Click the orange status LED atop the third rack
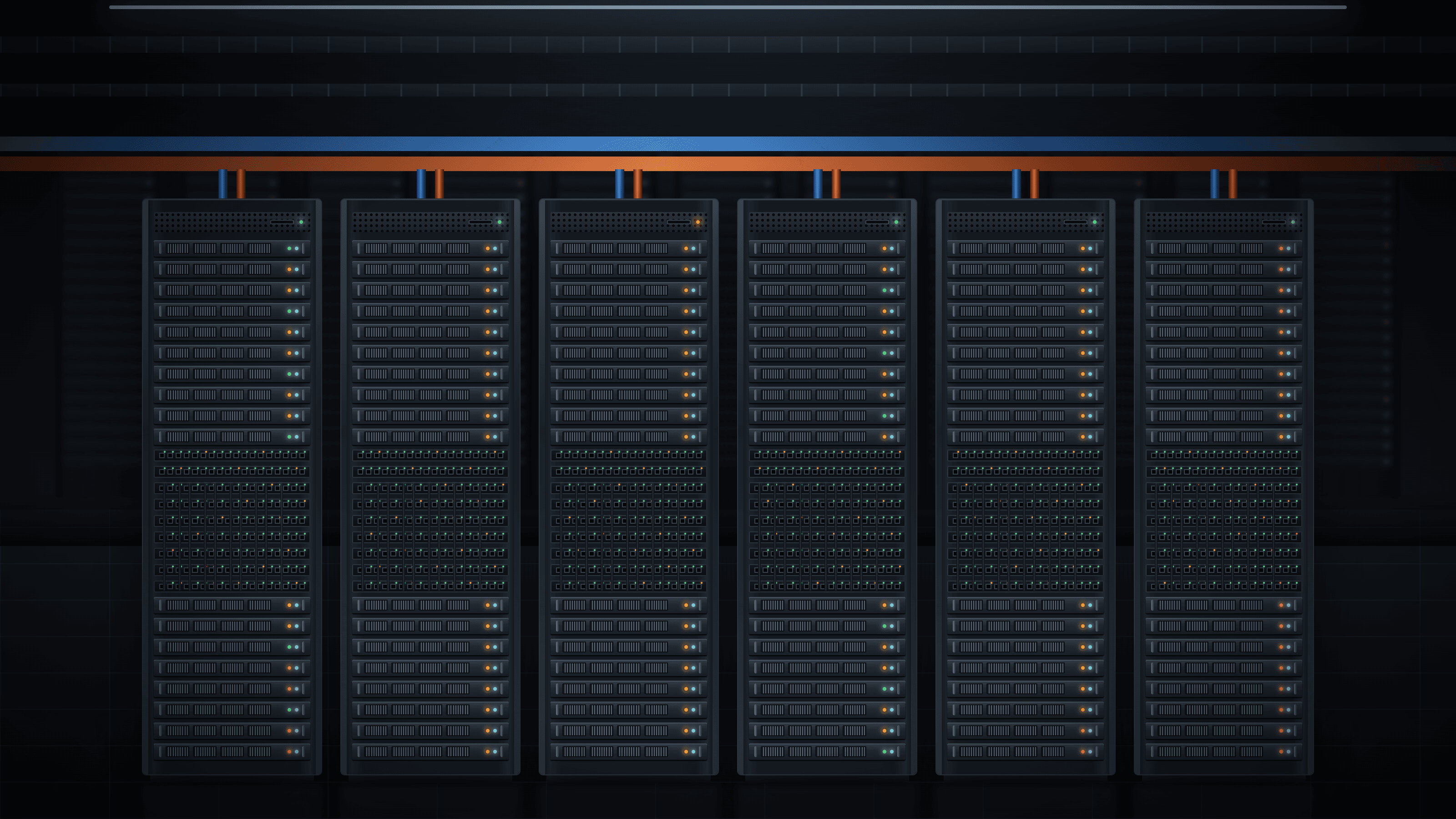 click(x=698, y=222)
